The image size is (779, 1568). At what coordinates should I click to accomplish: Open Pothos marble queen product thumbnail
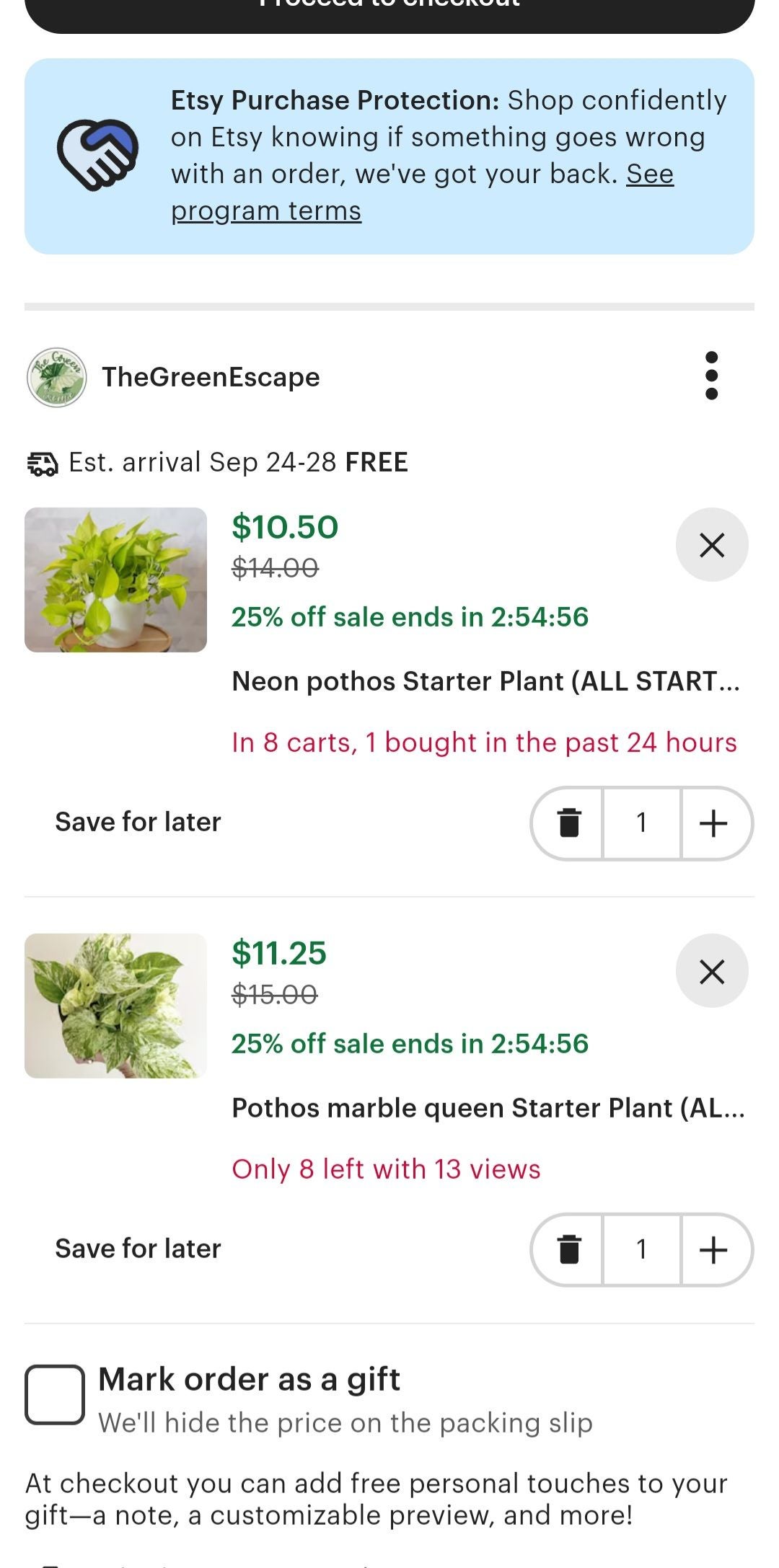(115, 1006)
